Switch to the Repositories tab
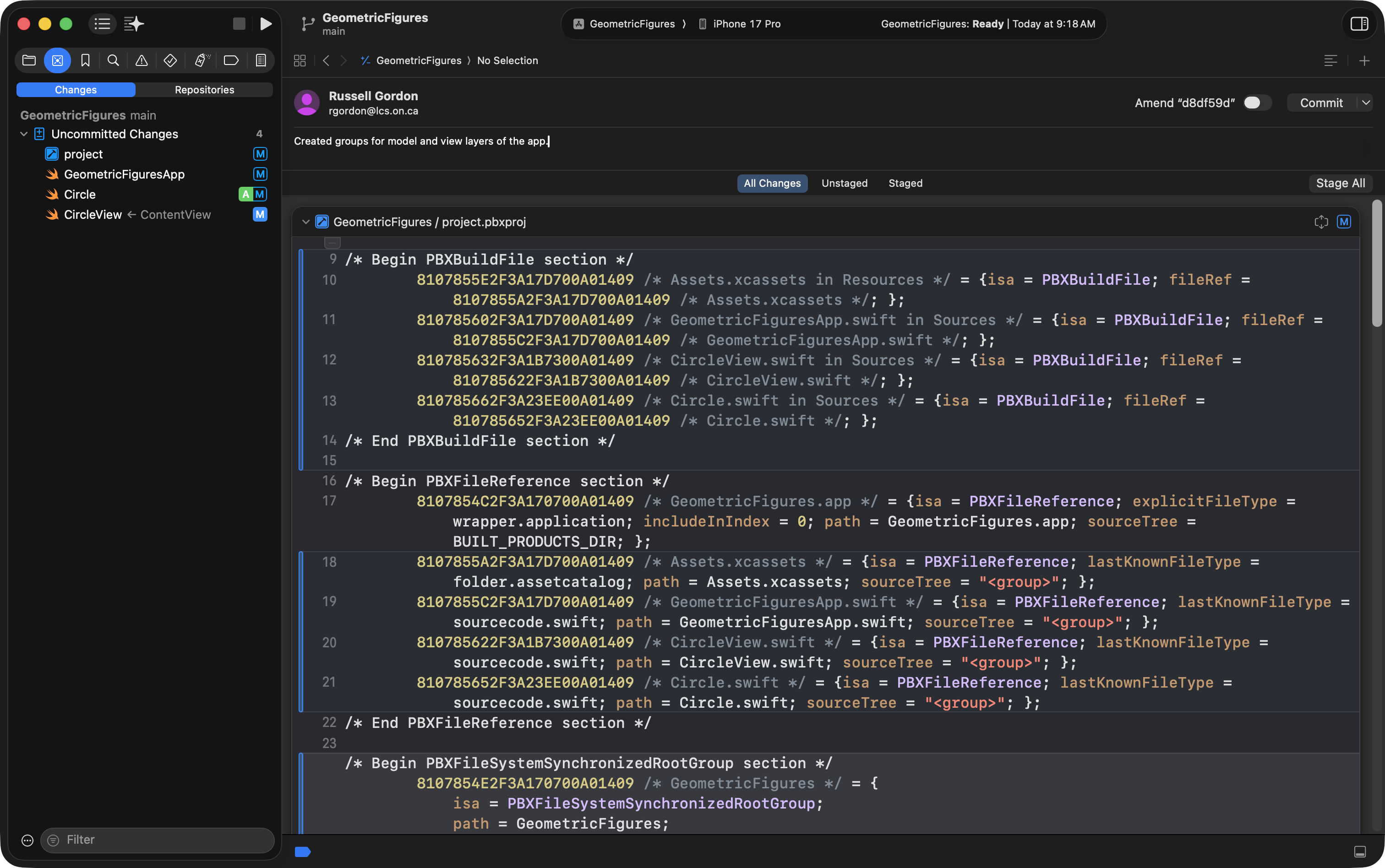 tap(204, 90)
